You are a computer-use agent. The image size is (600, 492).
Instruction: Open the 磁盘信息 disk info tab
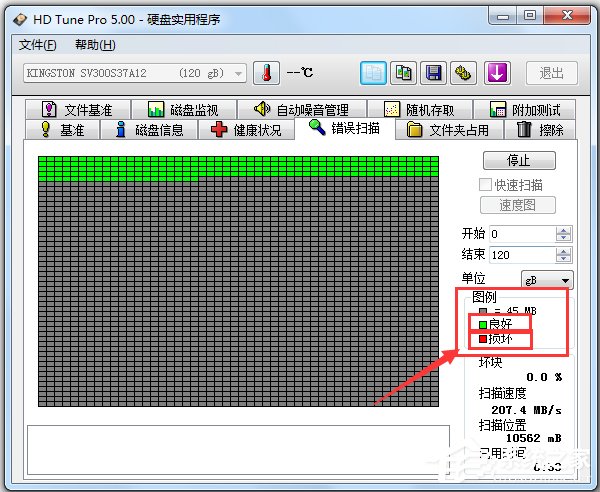click(153, 130)
